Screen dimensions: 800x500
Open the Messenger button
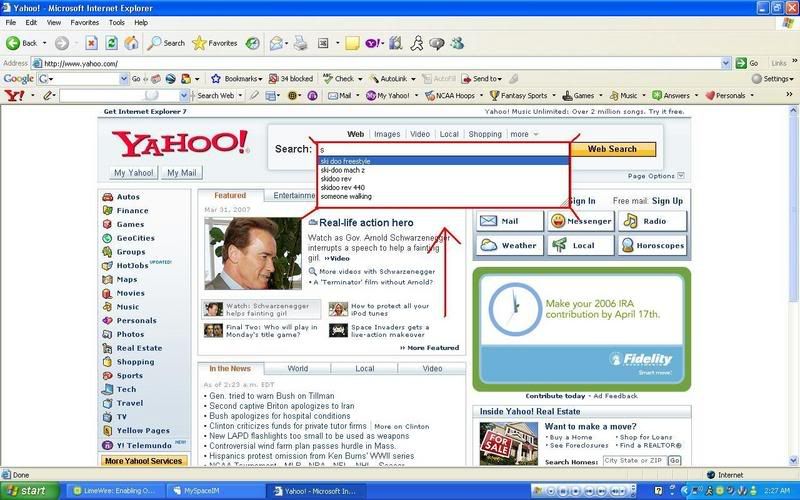[581, 221]
